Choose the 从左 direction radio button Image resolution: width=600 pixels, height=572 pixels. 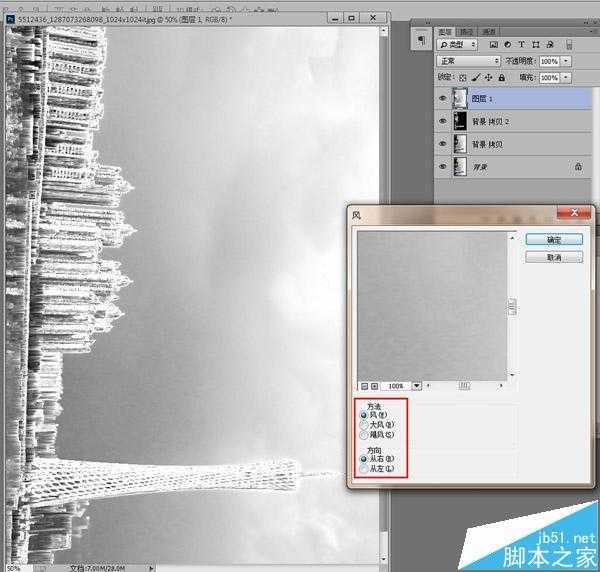[x=364, y=469]
